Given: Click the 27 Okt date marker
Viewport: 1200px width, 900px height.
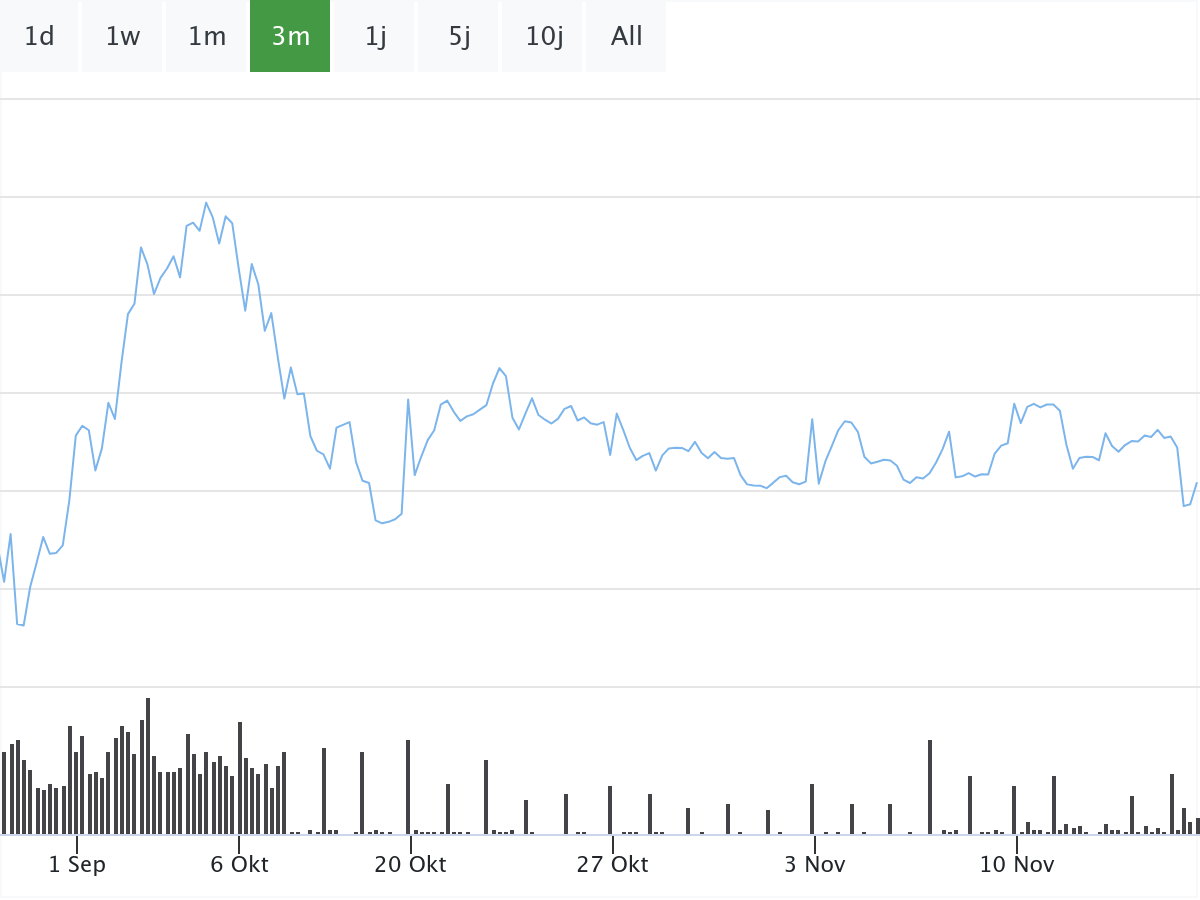Looking at the screenshot, I should (612, 864).
